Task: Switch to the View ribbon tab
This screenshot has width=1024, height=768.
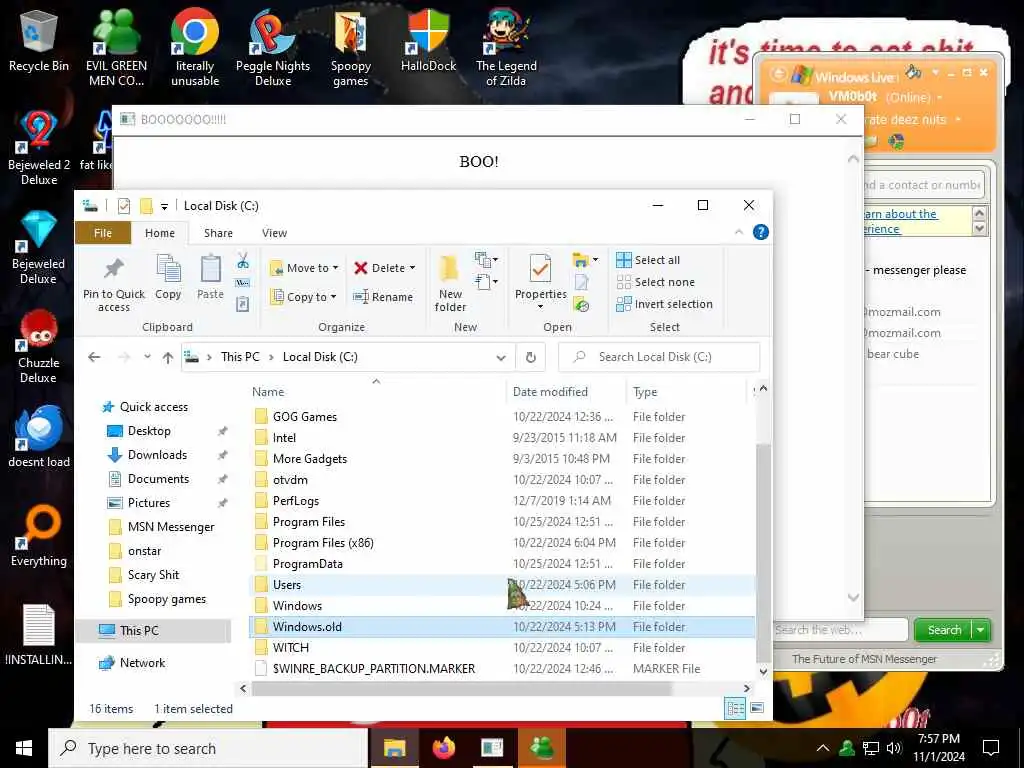Action: pos(274,233)
